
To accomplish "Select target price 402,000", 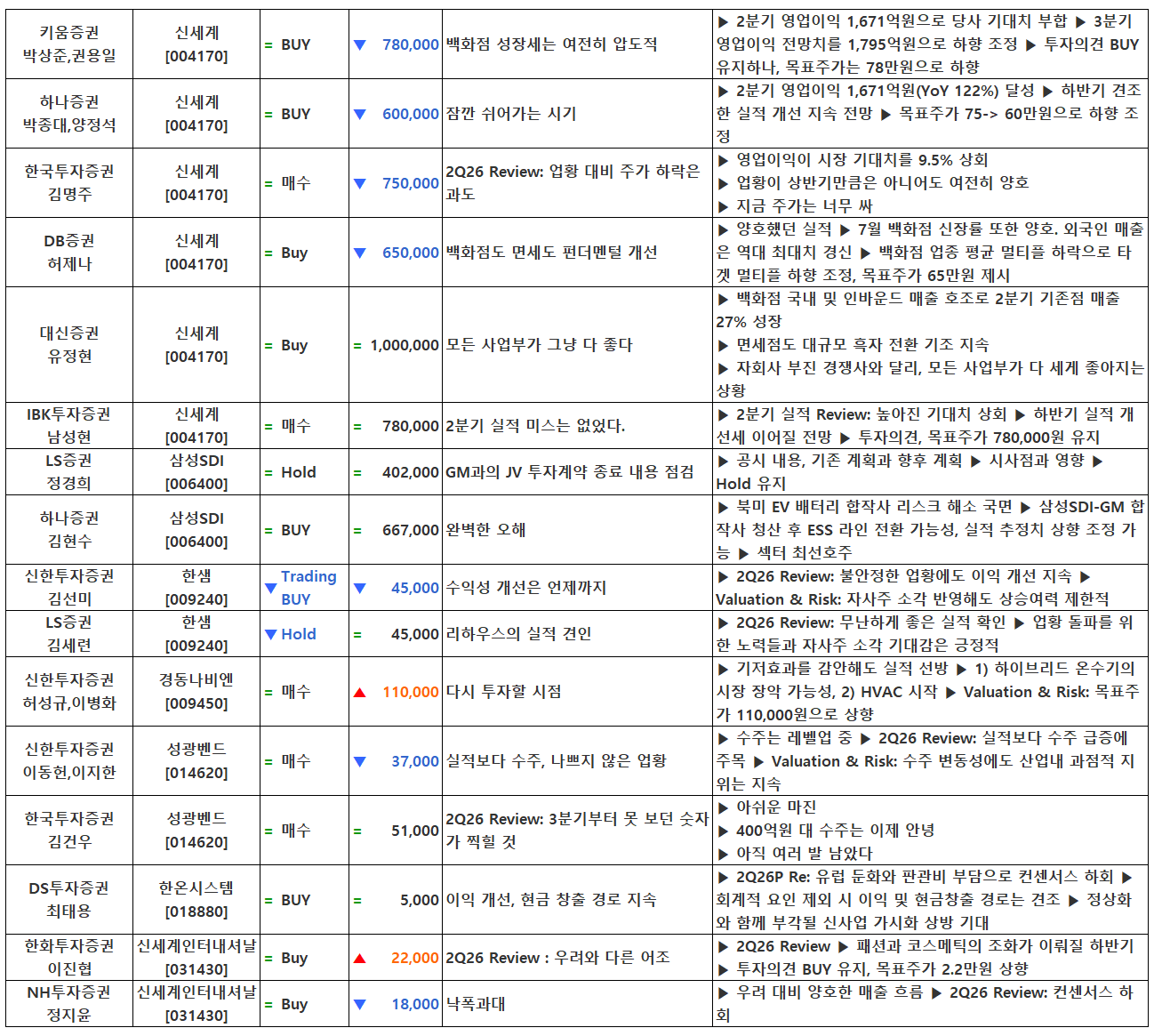I will click(411, 472).
